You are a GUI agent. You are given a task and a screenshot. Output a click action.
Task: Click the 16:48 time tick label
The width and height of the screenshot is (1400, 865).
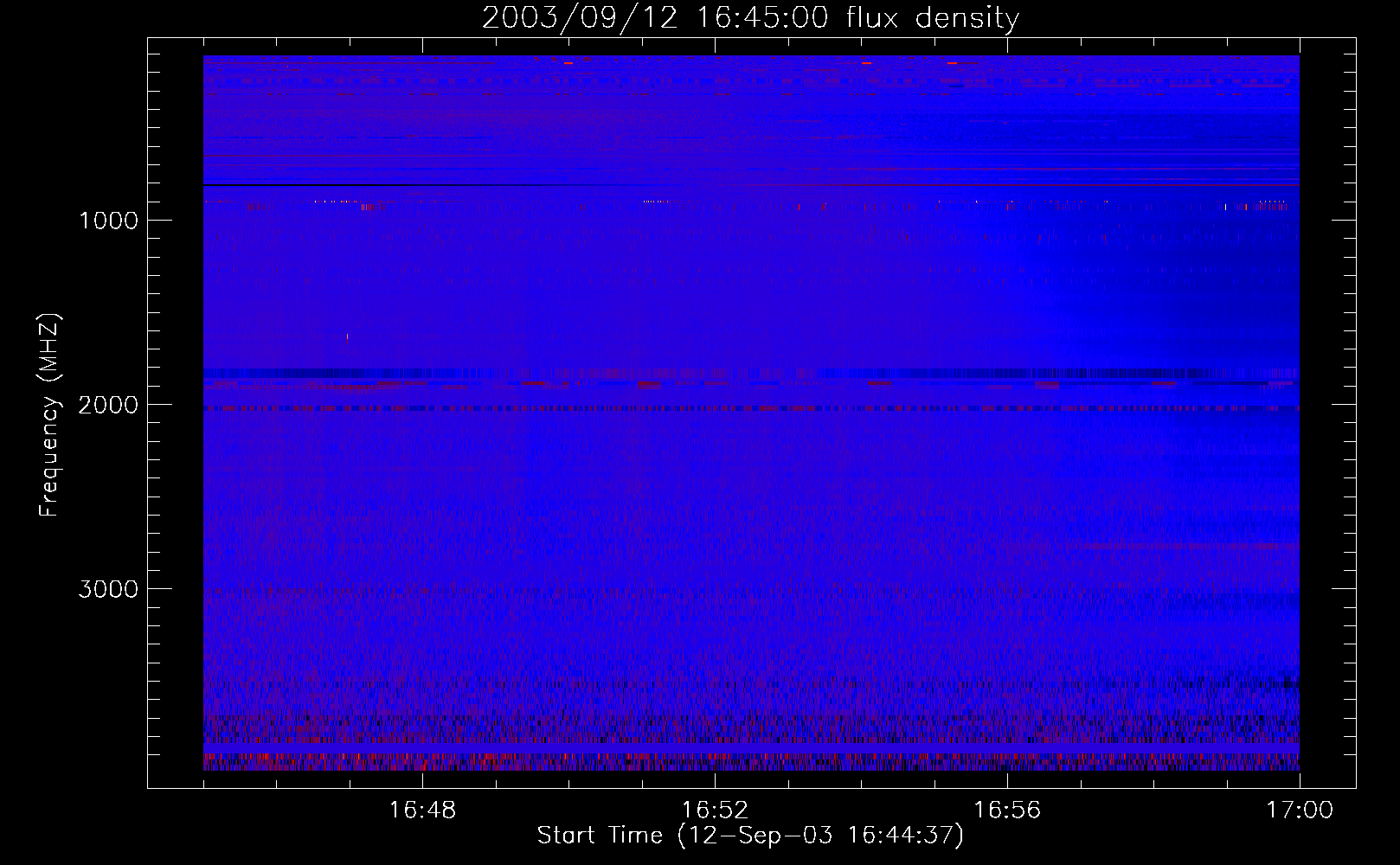[422, 811]
